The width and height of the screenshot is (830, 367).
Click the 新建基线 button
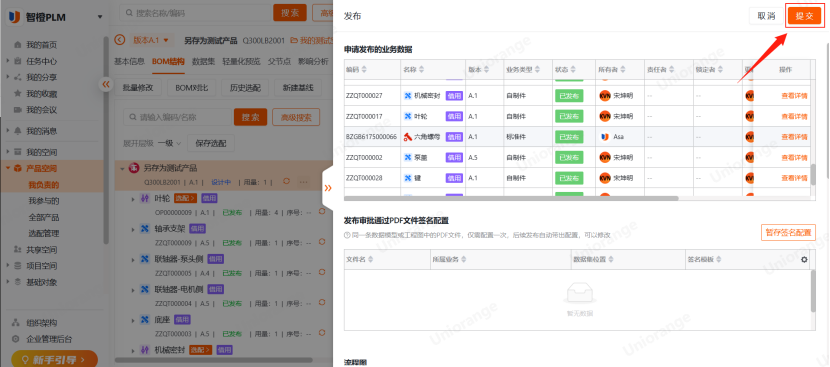[298, 87]
